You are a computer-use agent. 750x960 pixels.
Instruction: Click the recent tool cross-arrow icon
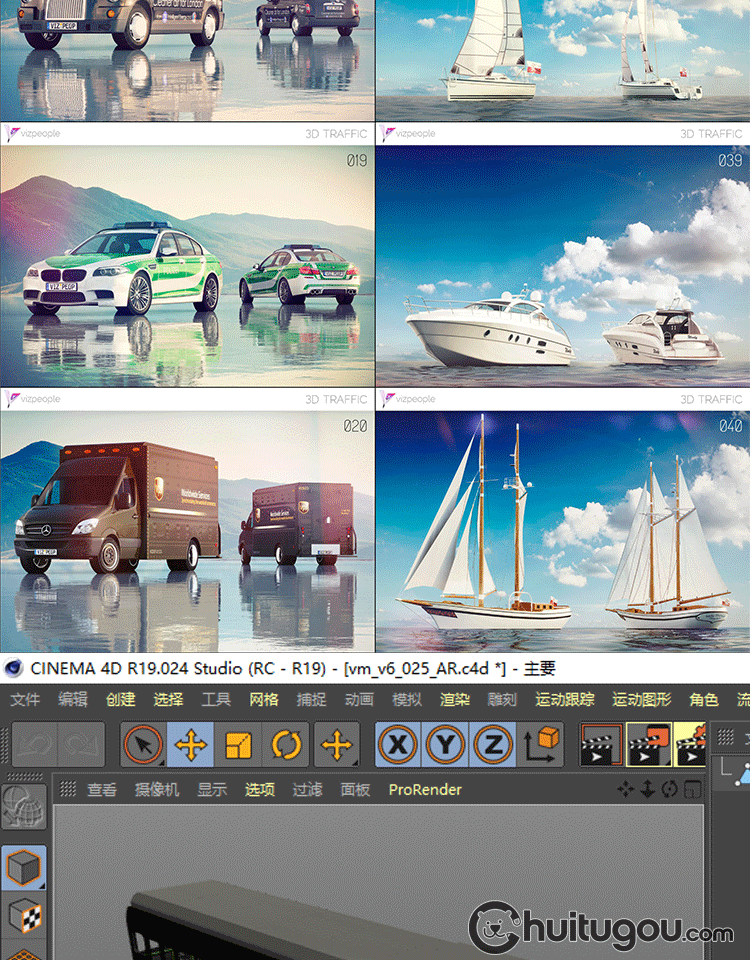[337, 744]
